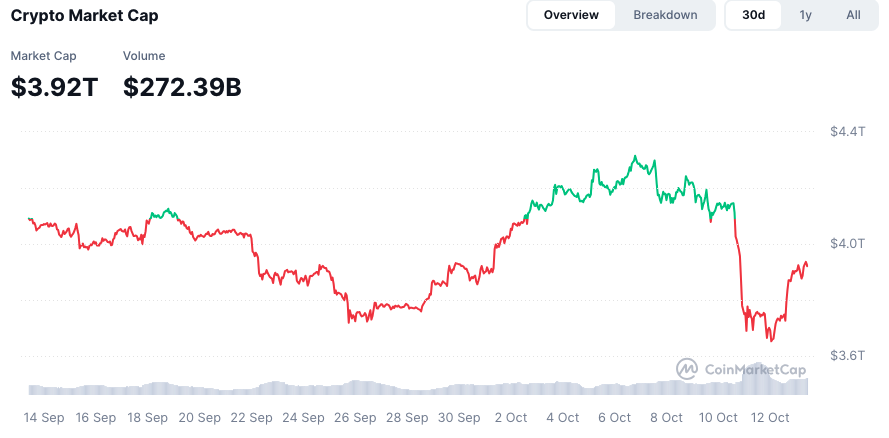This screenshot has height=438, width=889.
Task: Select the $3.92T market cap value
Action: point(54,88)
